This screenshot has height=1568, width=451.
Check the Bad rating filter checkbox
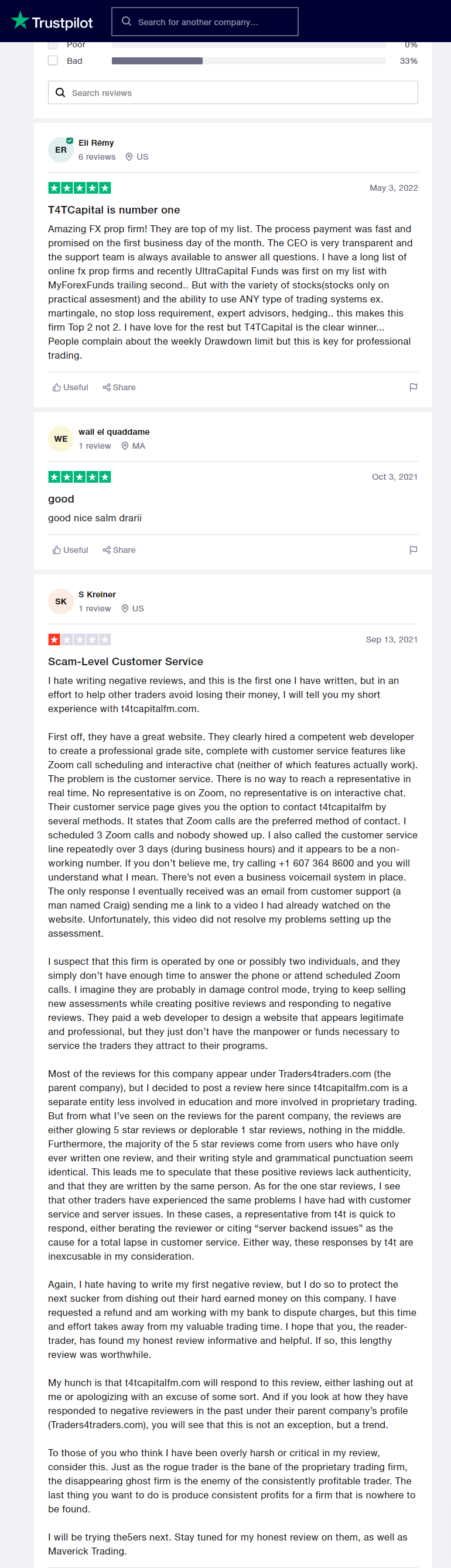(x=53, y=60)
